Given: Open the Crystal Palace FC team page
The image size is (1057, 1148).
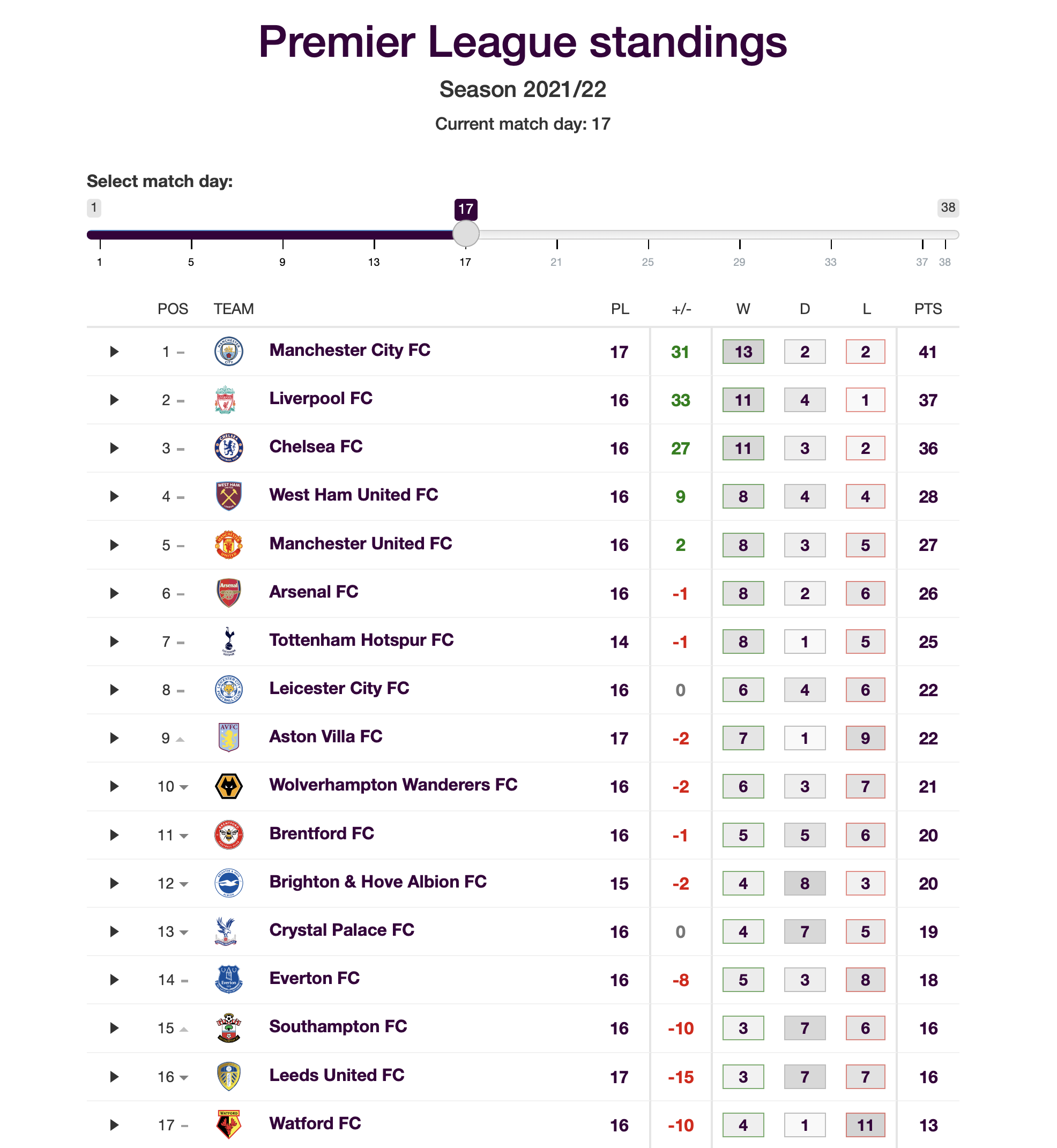Looking at the screenshot, I should click(x=341, y=931).
